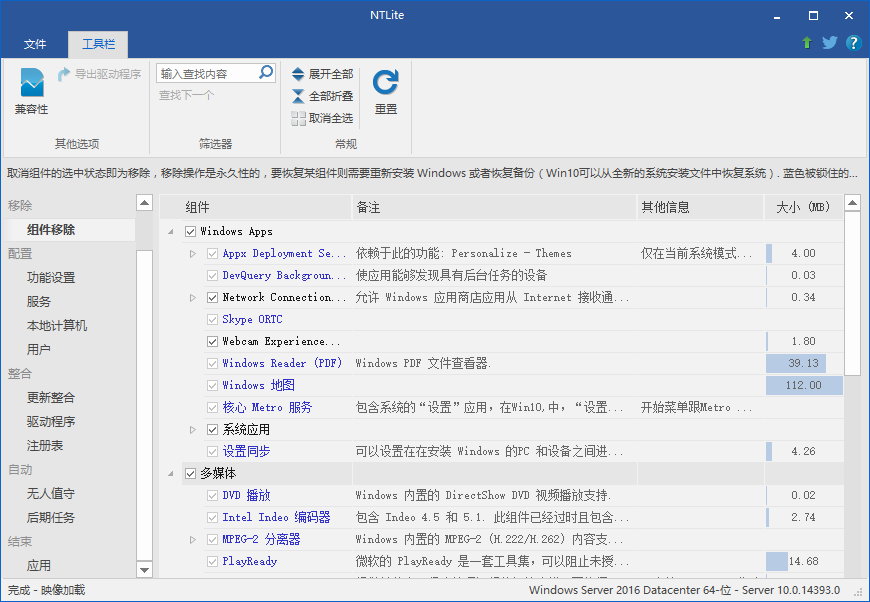The image size is (870, 602).
Task: Open the Twitter bird icon
Action: point(830,43)
